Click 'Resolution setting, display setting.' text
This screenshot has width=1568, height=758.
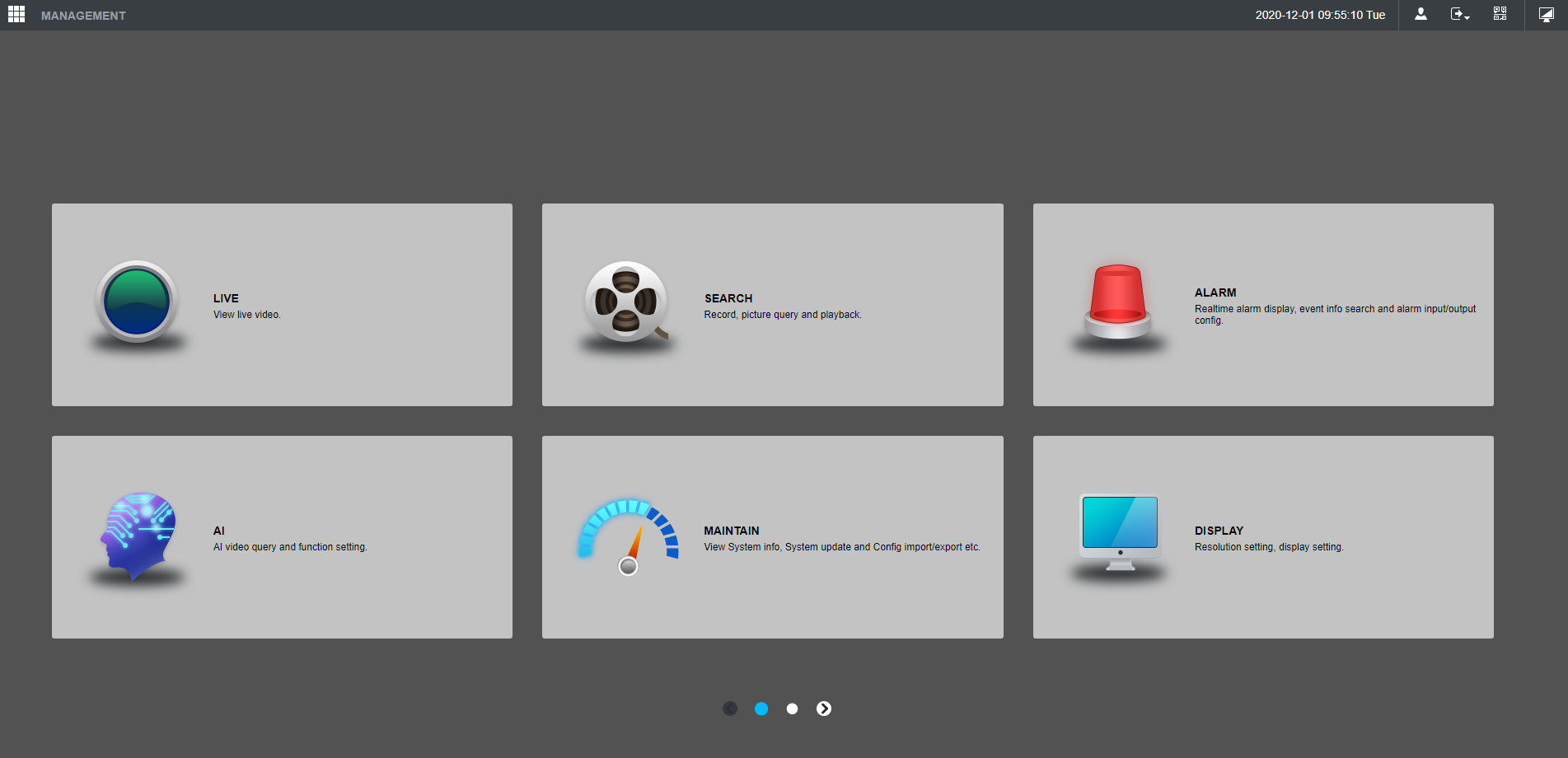click(1269, 547)
